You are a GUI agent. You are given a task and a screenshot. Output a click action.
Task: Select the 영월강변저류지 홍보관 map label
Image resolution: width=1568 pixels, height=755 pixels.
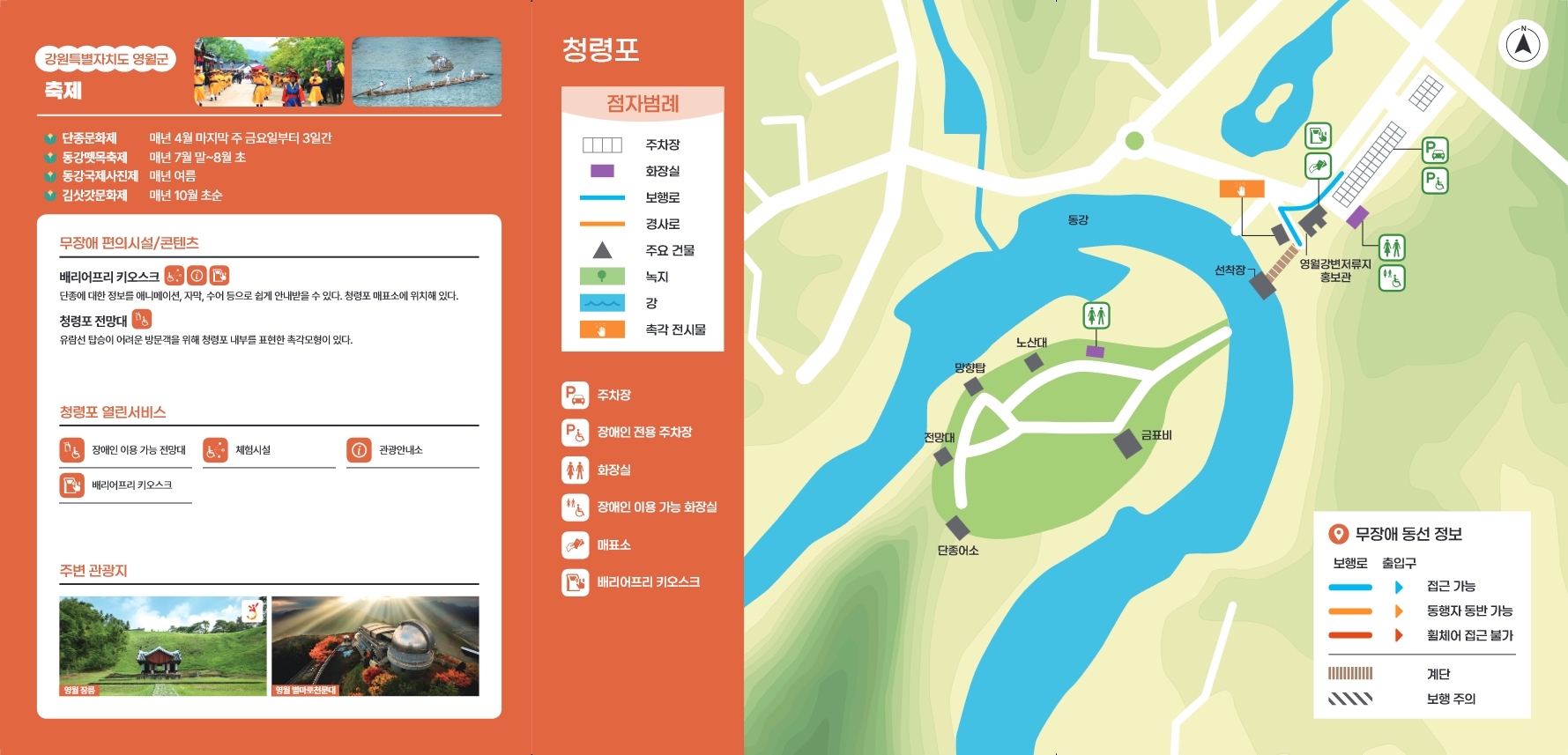click(x=1335, y=270)
